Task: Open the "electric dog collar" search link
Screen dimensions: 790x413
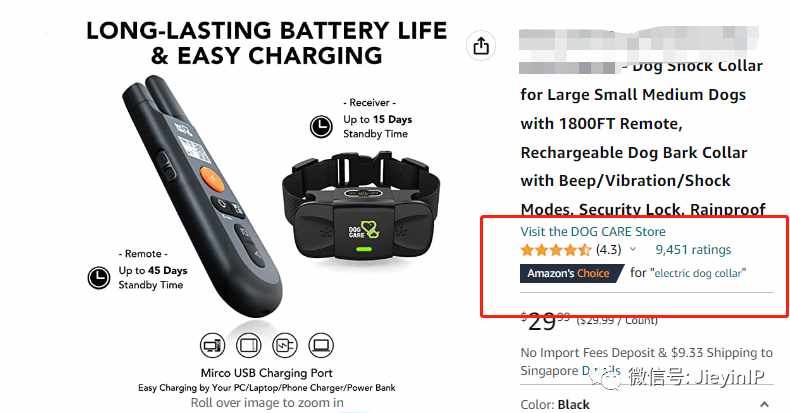Action: [698, 273]
